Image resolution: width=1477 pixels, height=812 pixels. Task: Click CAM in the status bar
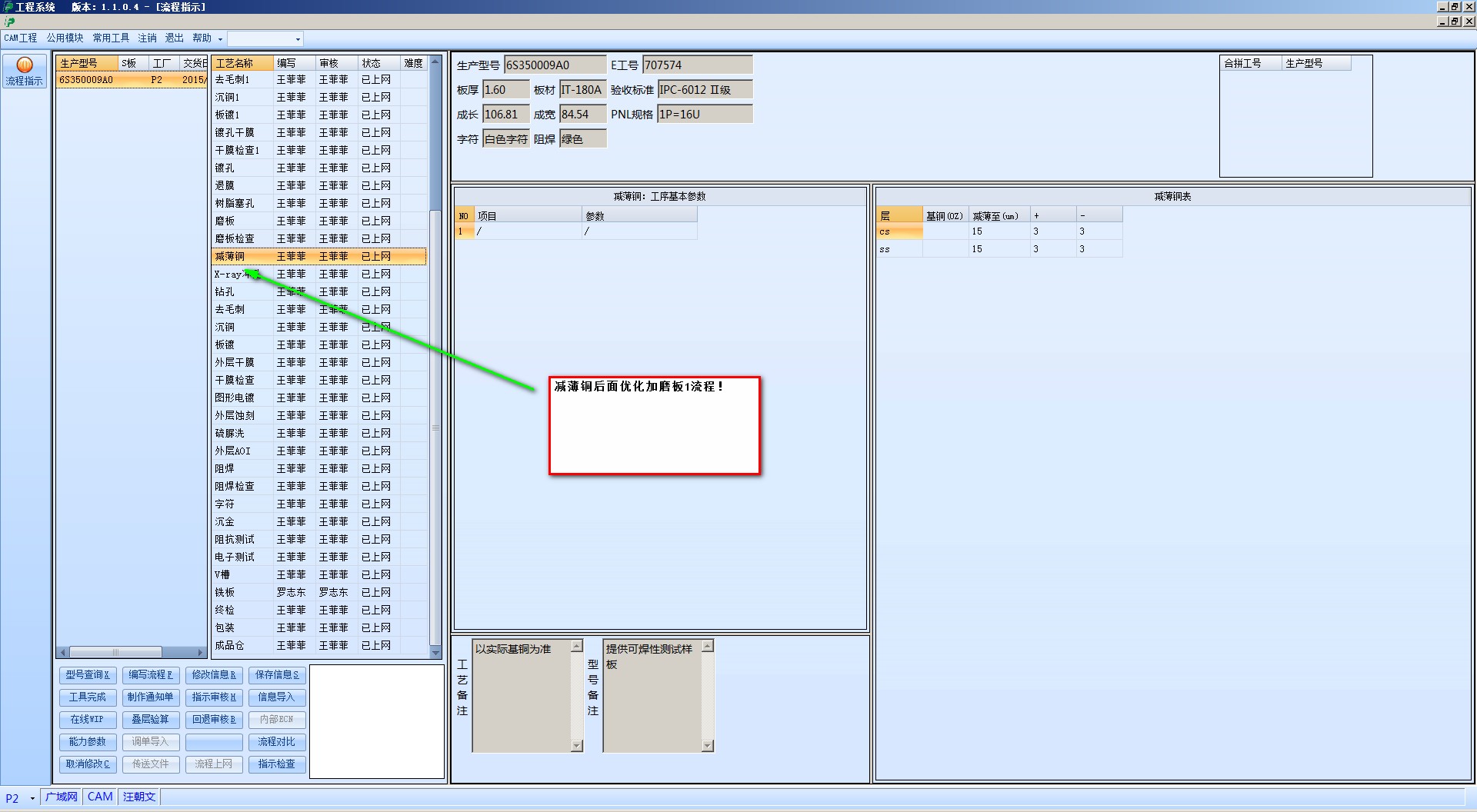(x=100, y=797)
